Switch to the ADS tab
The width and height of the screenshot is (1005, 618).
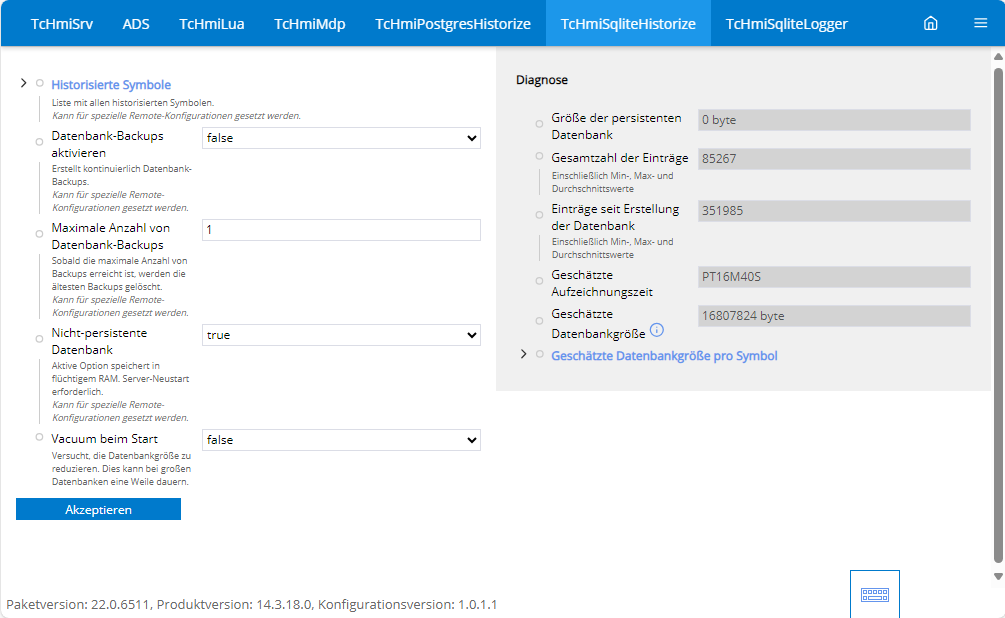coord(136,24)
